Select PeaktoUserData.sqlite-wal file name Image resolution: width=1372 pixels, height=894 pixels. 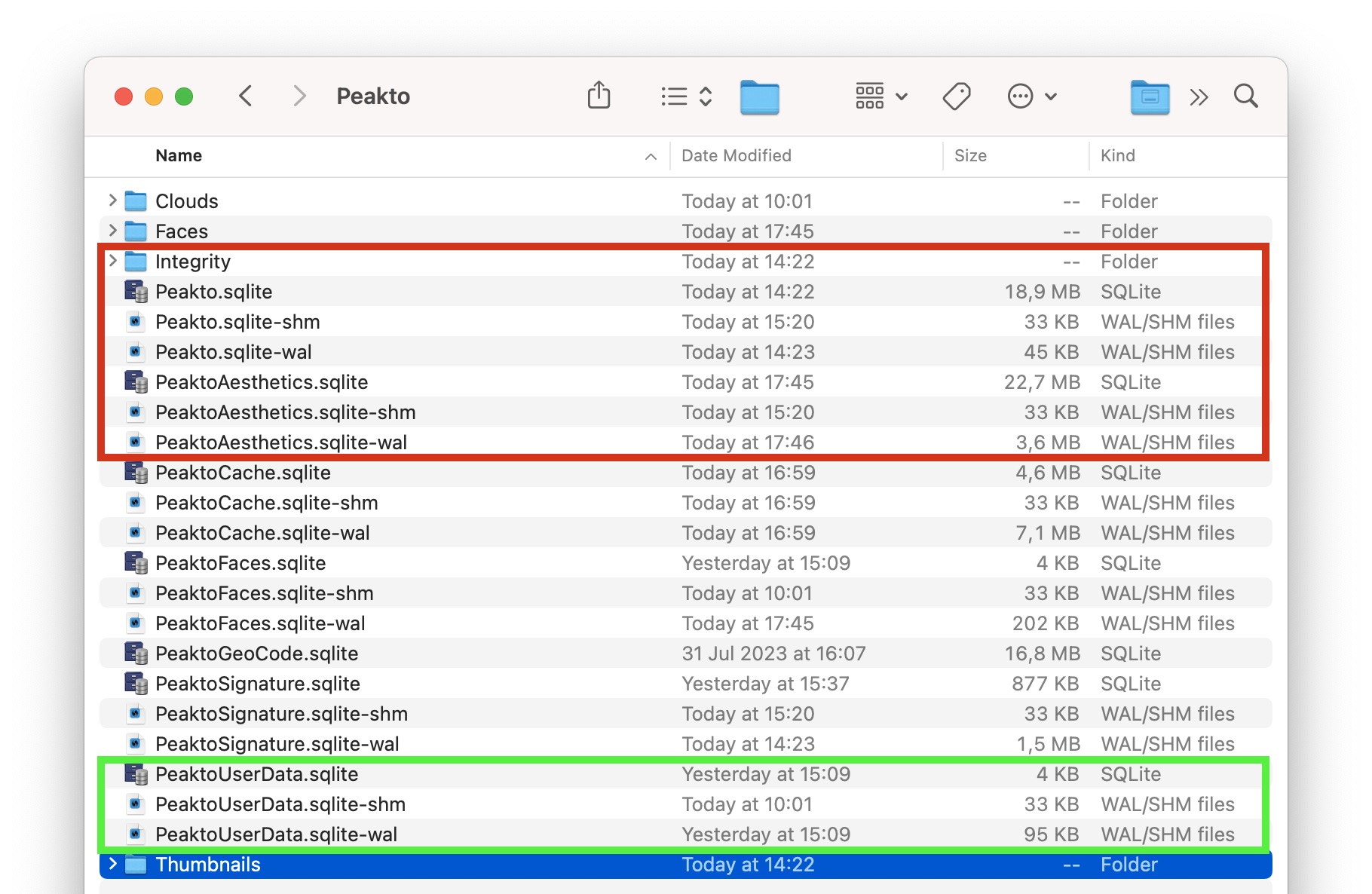276,834
